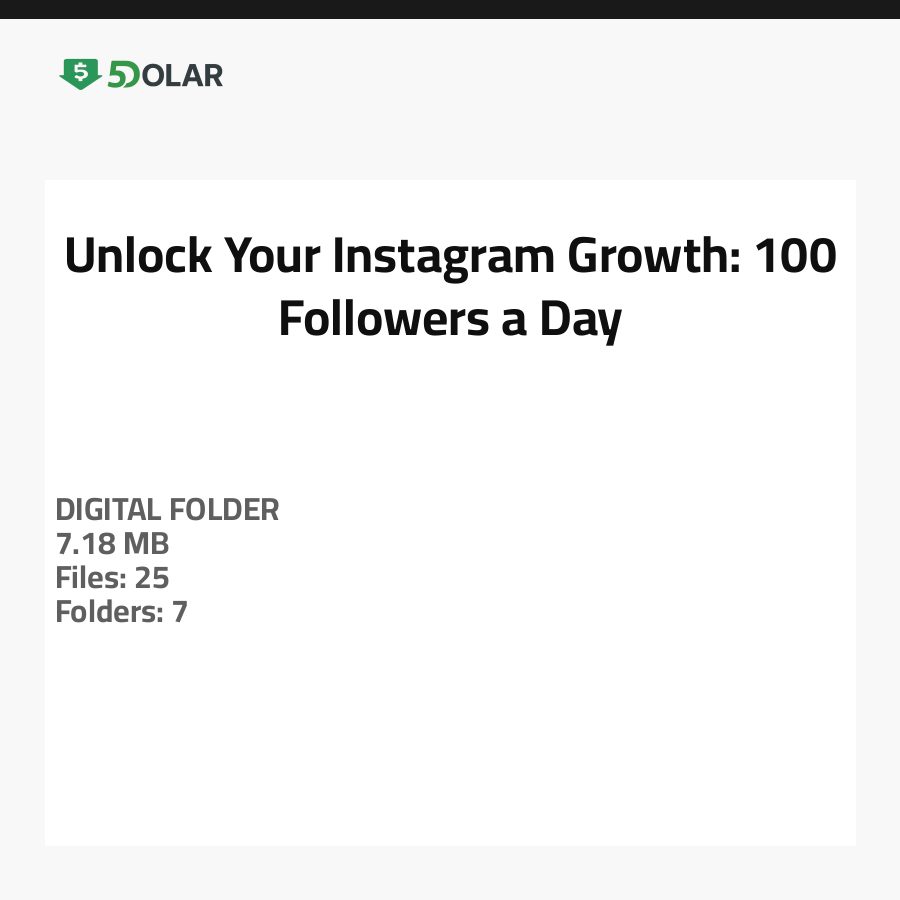The image size is (900, 900).
Task: Select the word "Unlock" in the headline
Action: click(x=138, y=257)
